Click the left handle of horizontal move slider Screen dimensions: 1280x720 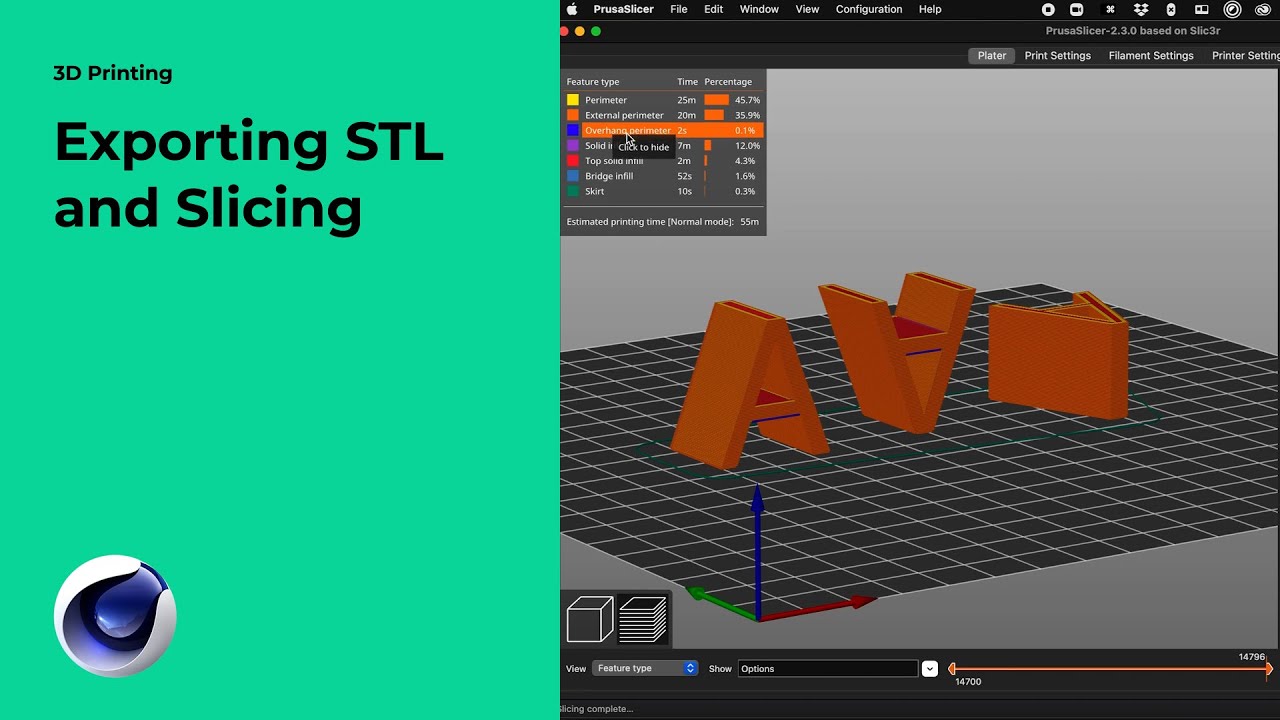952,668
